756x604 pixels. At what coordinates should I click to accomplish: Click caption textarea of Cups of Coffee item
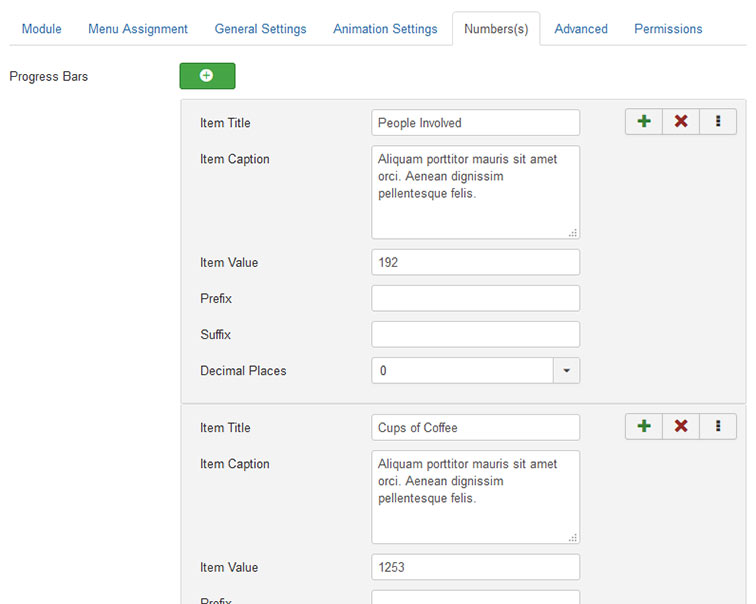(475, 497)
